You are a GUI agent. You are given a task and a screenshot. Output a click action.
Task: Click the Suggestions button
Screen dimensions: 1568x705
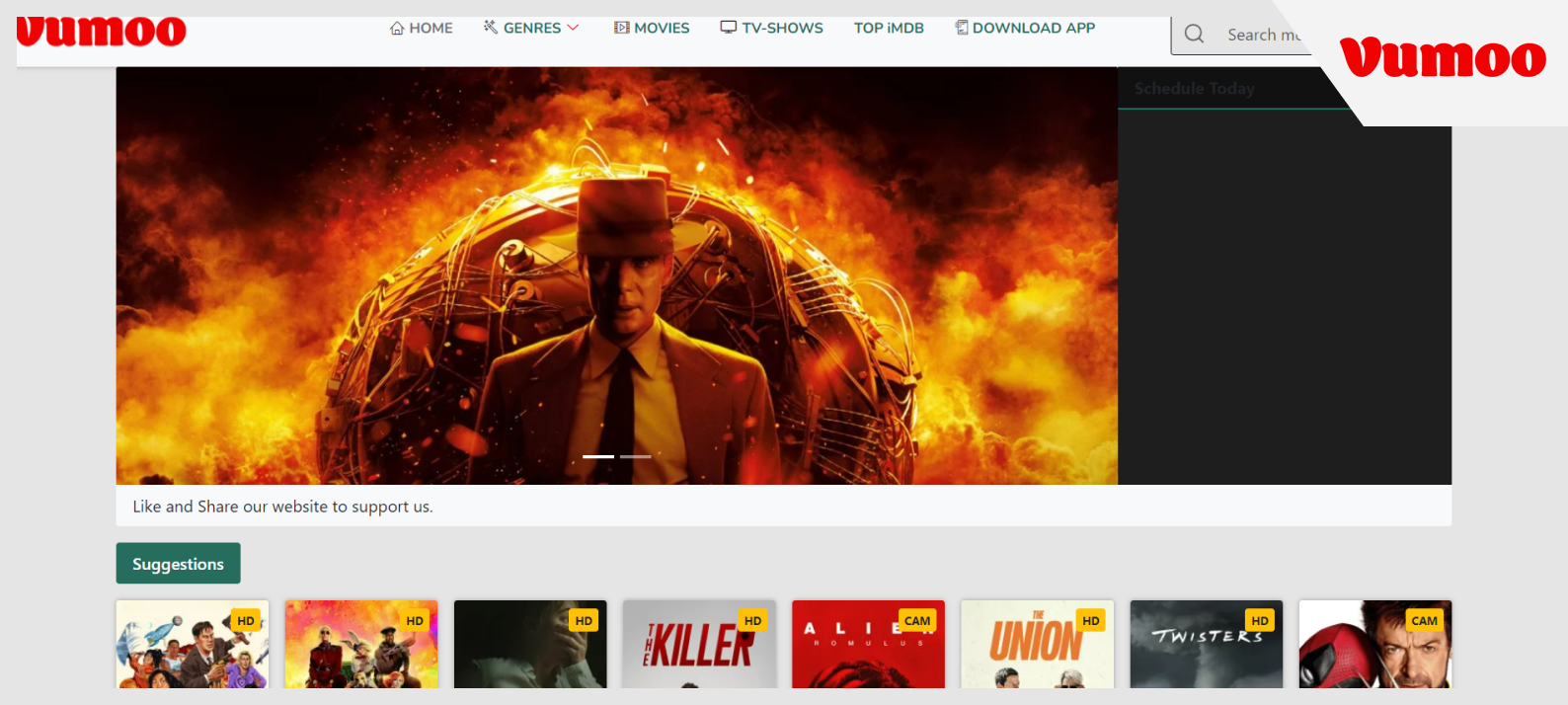tap(178, 564)
